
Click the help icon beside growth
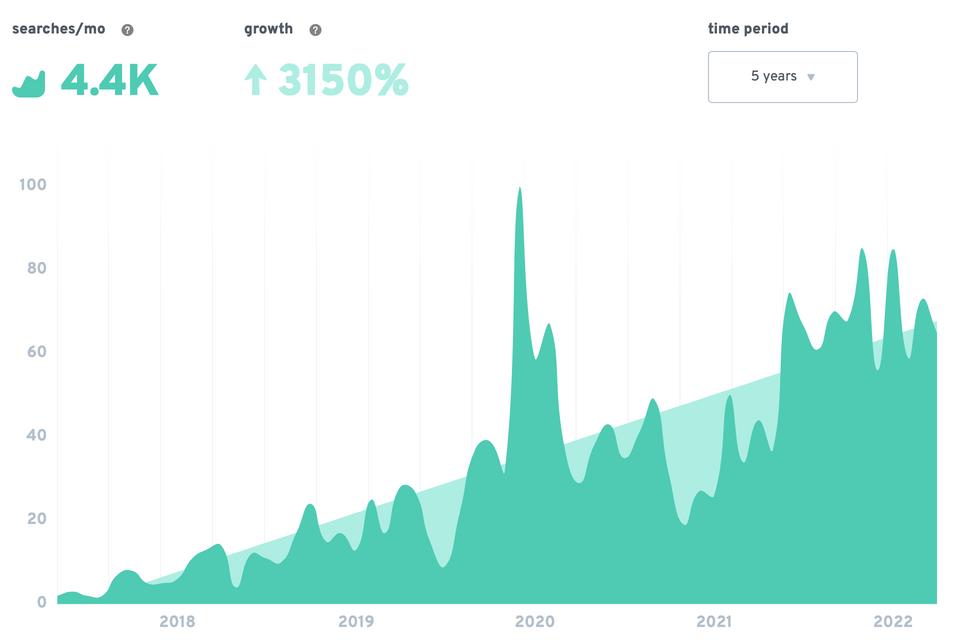tap(315, 30)
